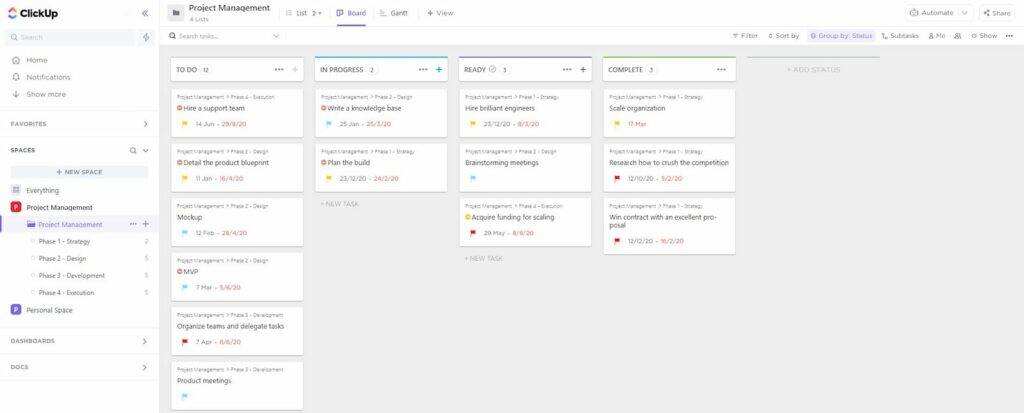Add list to Project Management folder
The width and height of the screenshot is (1024, 413).
point(146,224)
